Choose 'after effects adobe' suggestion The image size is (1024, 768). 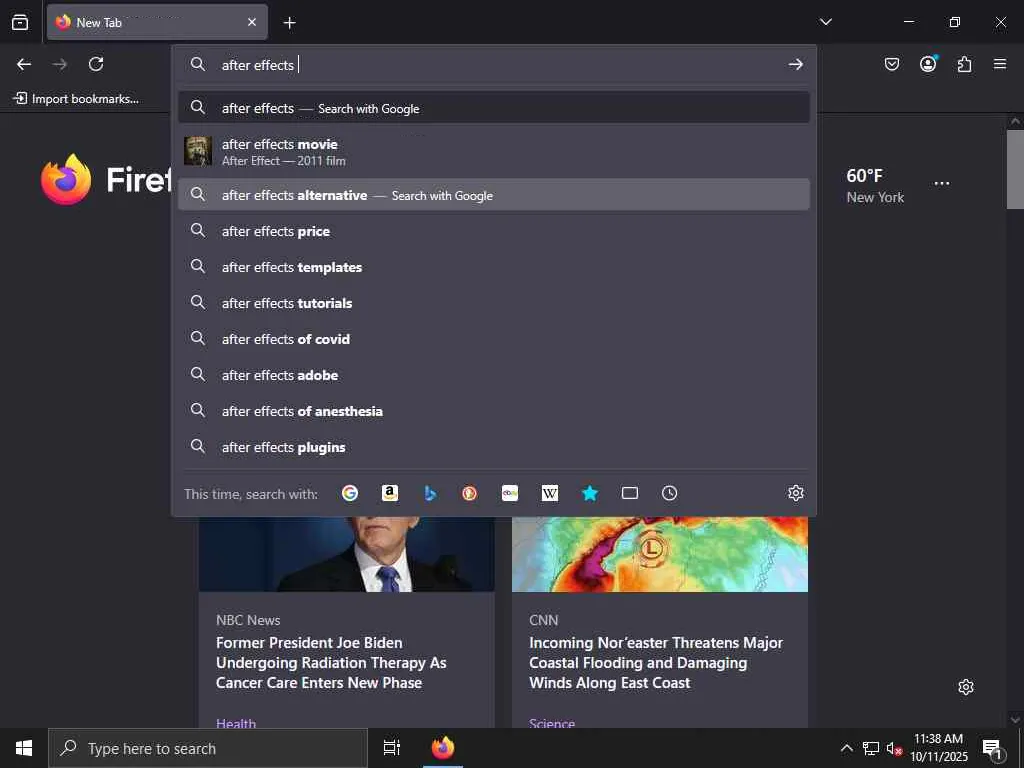point(494,375)
